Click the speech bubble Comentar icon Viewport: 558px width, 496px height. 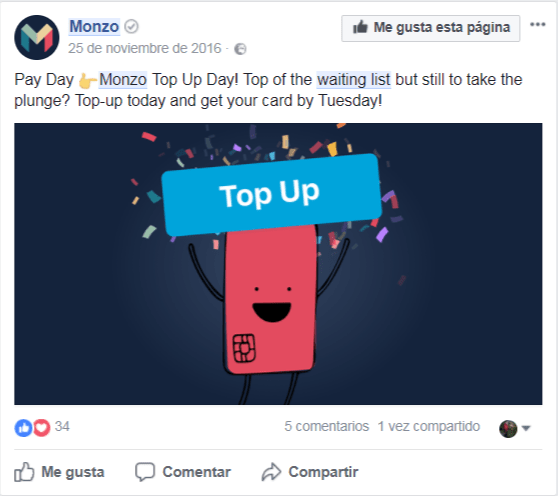pos(145,472)
